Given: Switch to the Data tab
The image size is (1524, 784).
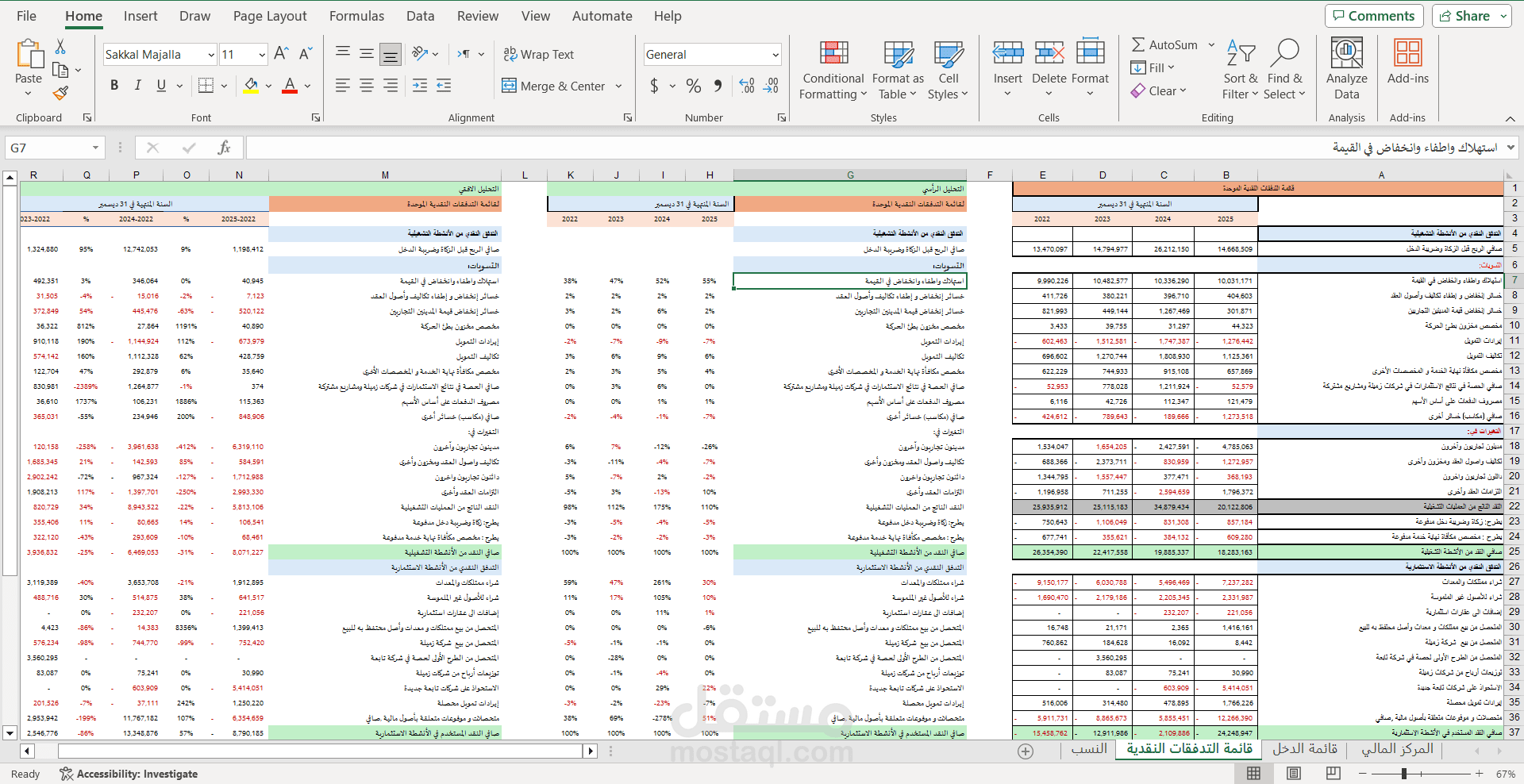Looking at the screenshot, I should coord(420,16).
